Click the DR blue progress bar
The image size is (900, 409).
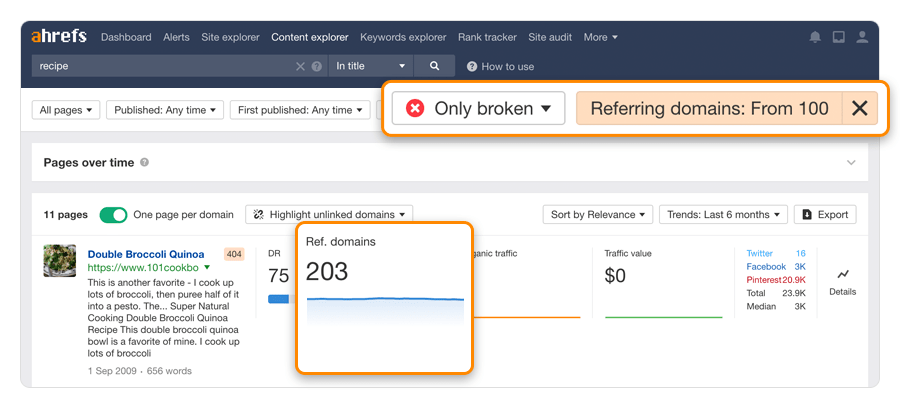point(278,298)
